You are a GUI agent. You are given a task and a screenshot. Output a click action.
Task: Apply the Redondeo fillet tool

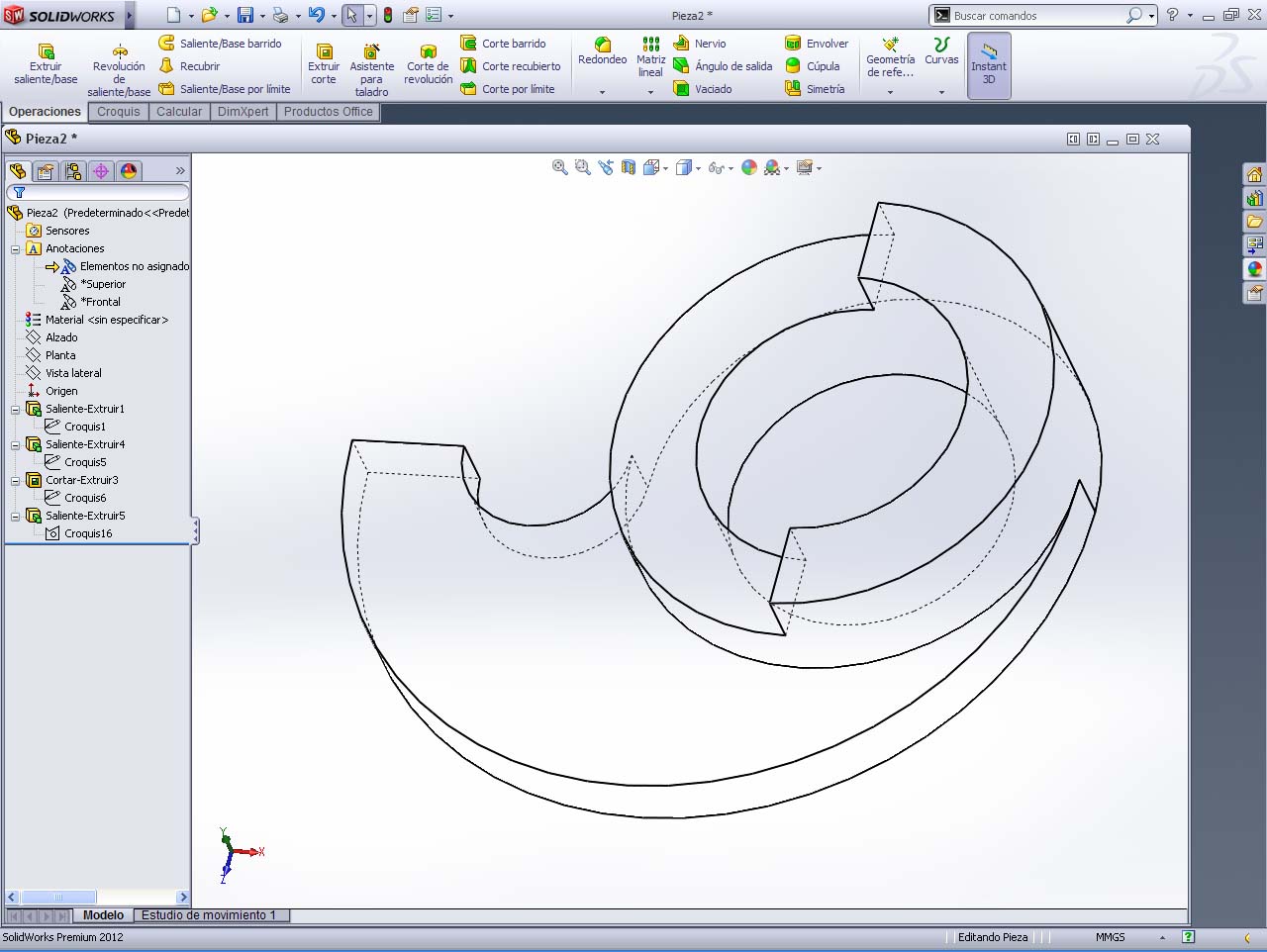pos(602,51)
